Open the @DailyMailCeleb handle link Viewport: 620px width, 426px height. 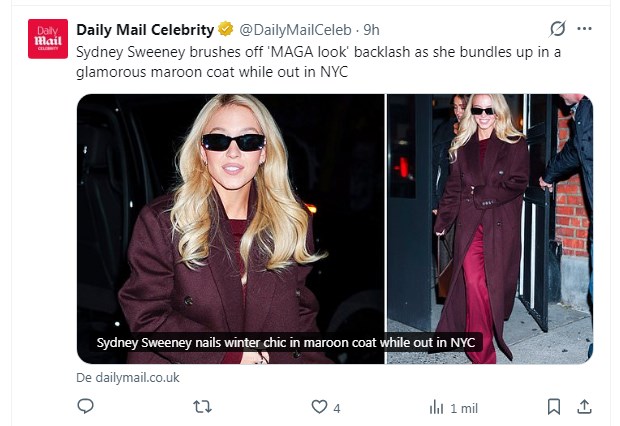coord(294,29)
